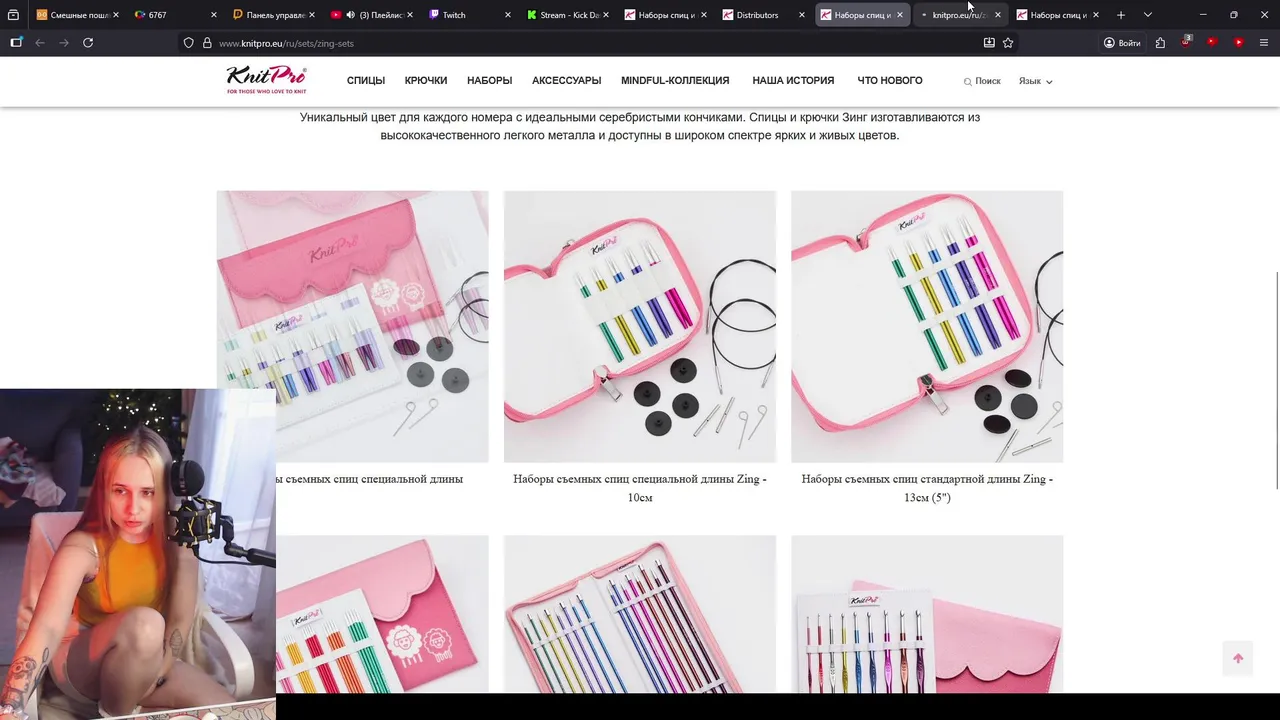Screen dimensions: 1280x720
Task: Open the НАБОРЫ menu
Action: [x=489, y=81]
